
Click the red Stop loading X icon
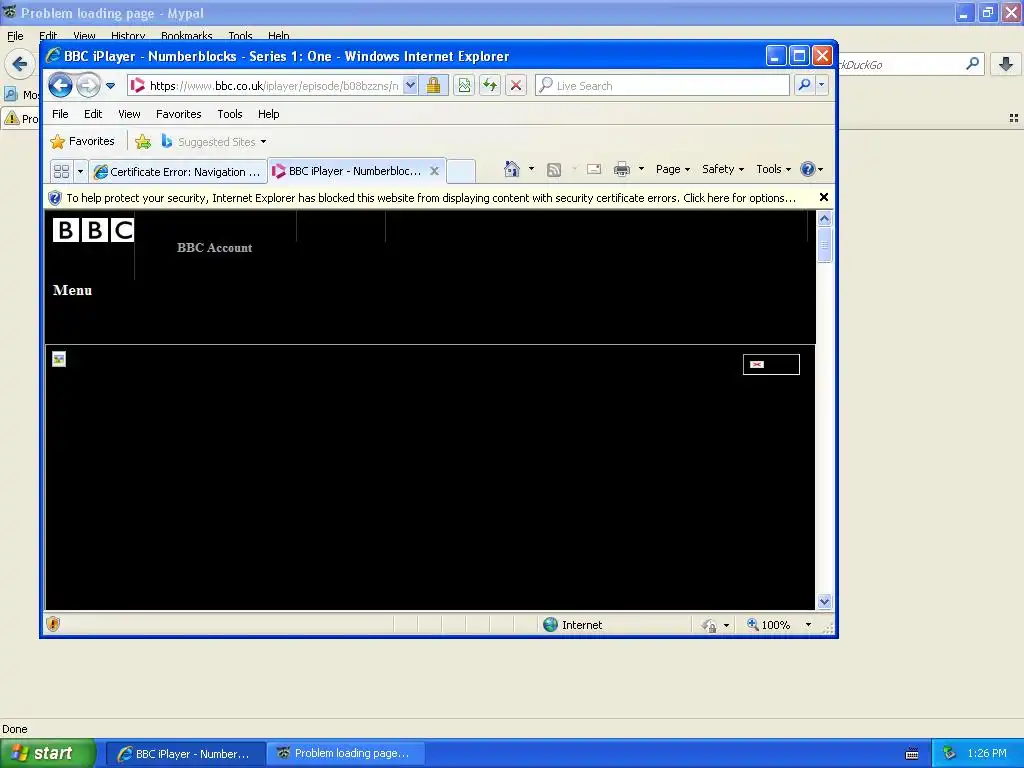click(x=516, y=85)
